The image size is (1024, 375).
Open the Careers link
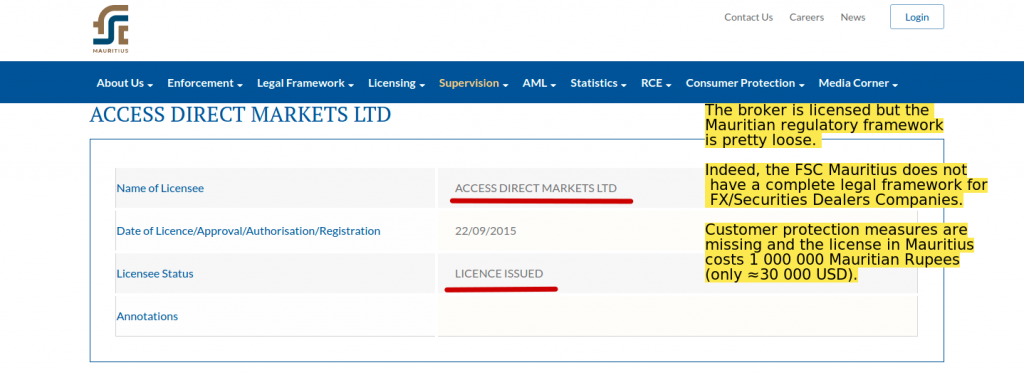(807, 18)
